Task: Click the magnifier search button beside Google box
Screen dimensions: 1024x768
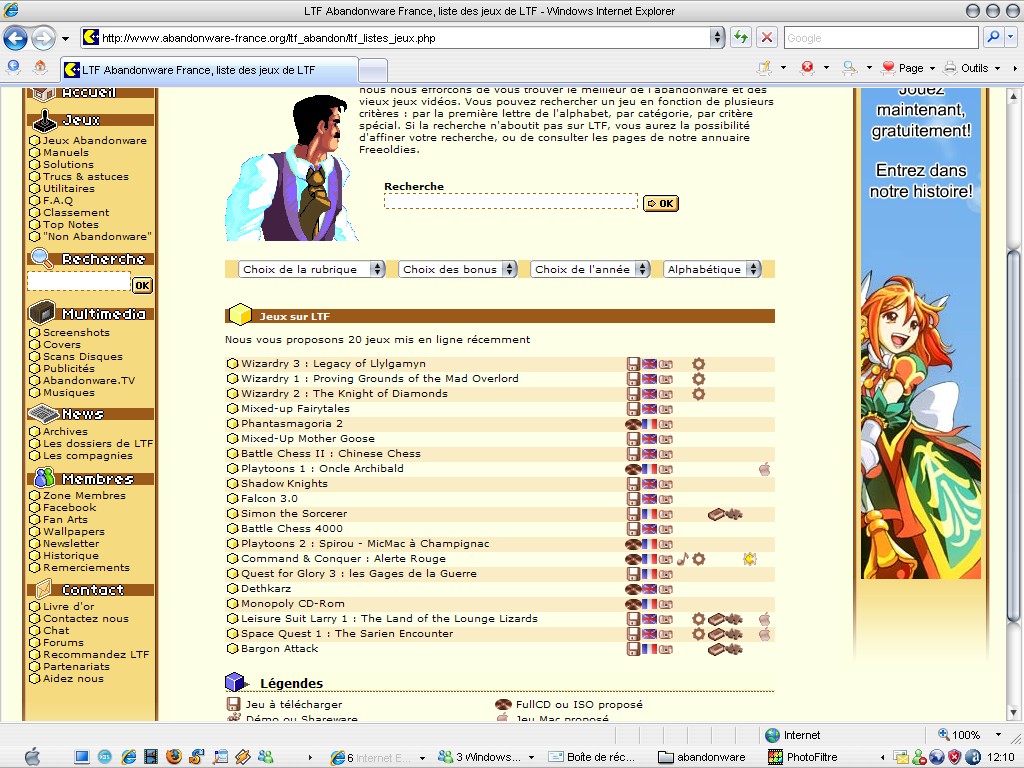Action: click(x=993, y=37)
